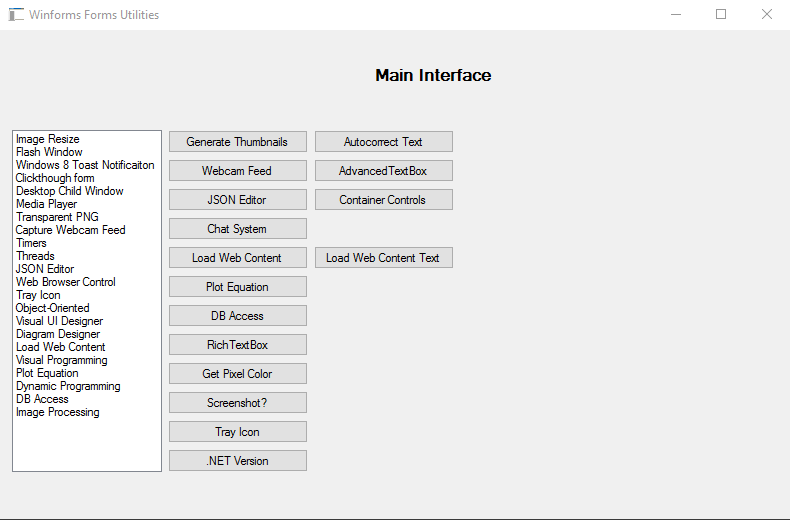Select Visual UI Designer list item
Viewport: 790px width, 520px height.
pyautogui.click(x=87, y=321)
